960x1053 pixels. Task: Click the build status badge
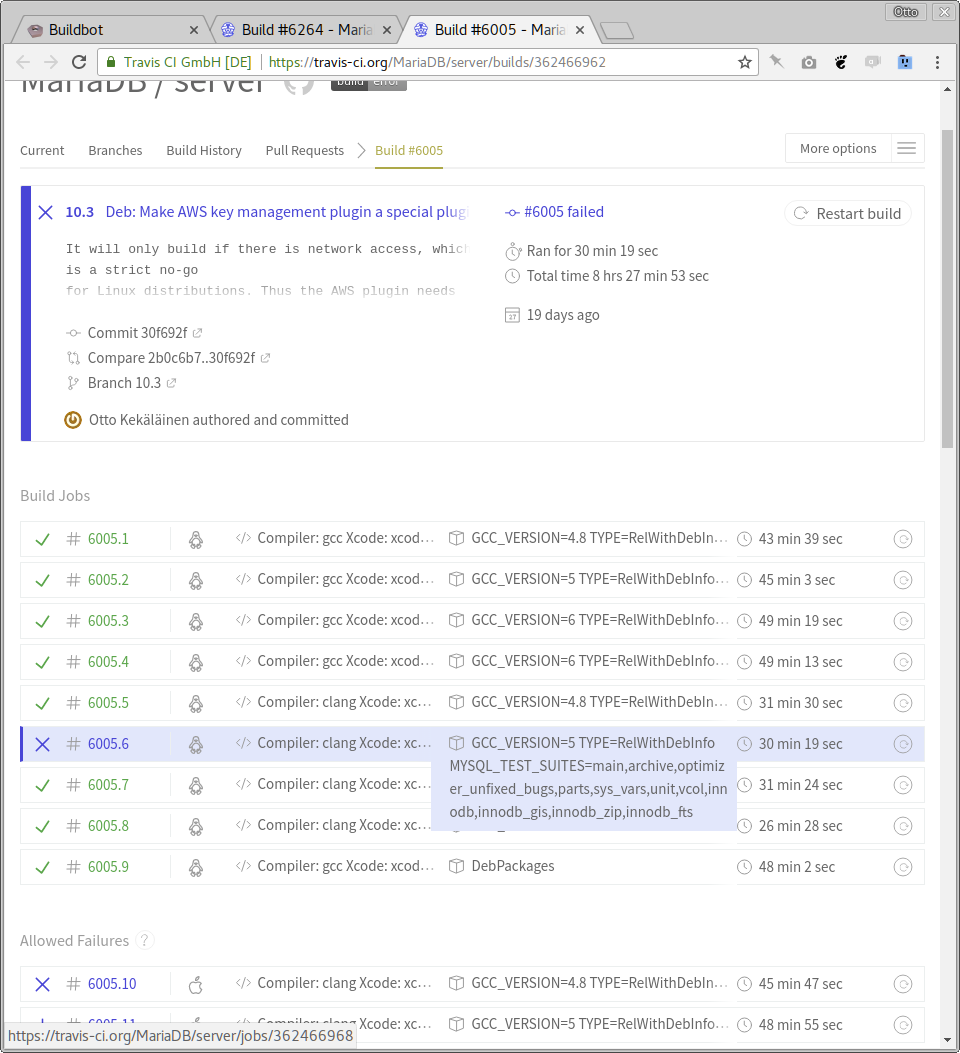point(368,83)
